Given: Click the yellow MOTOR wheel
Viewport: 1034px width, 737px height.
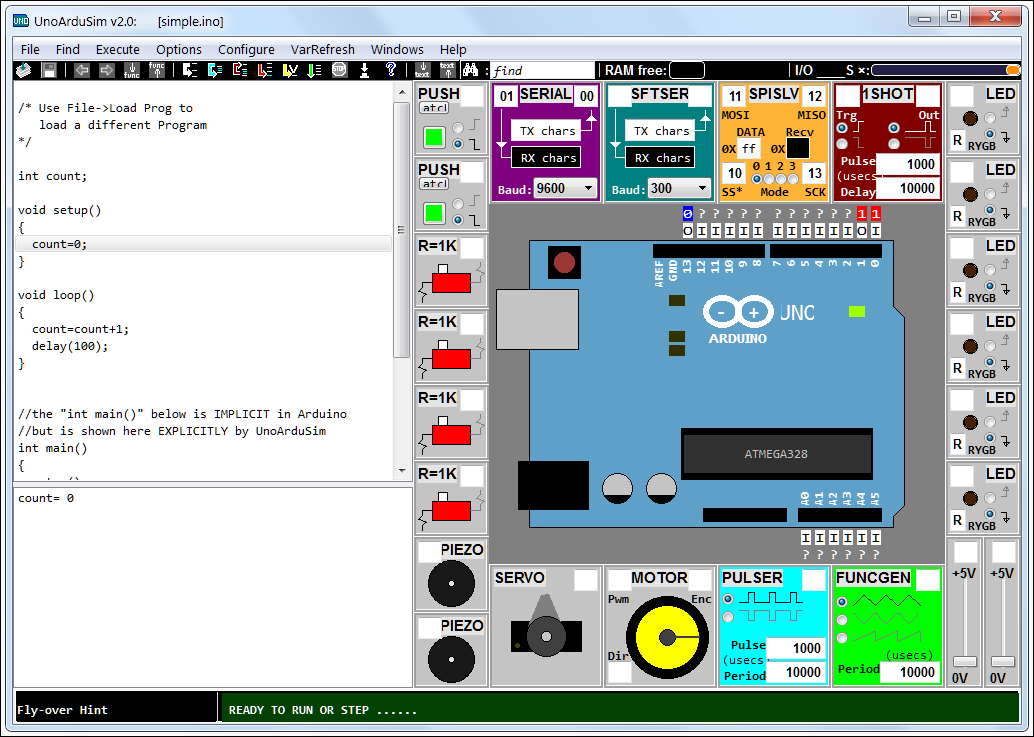Looking at the screenshot, I should pyautogui.click(x=667, y=637).
